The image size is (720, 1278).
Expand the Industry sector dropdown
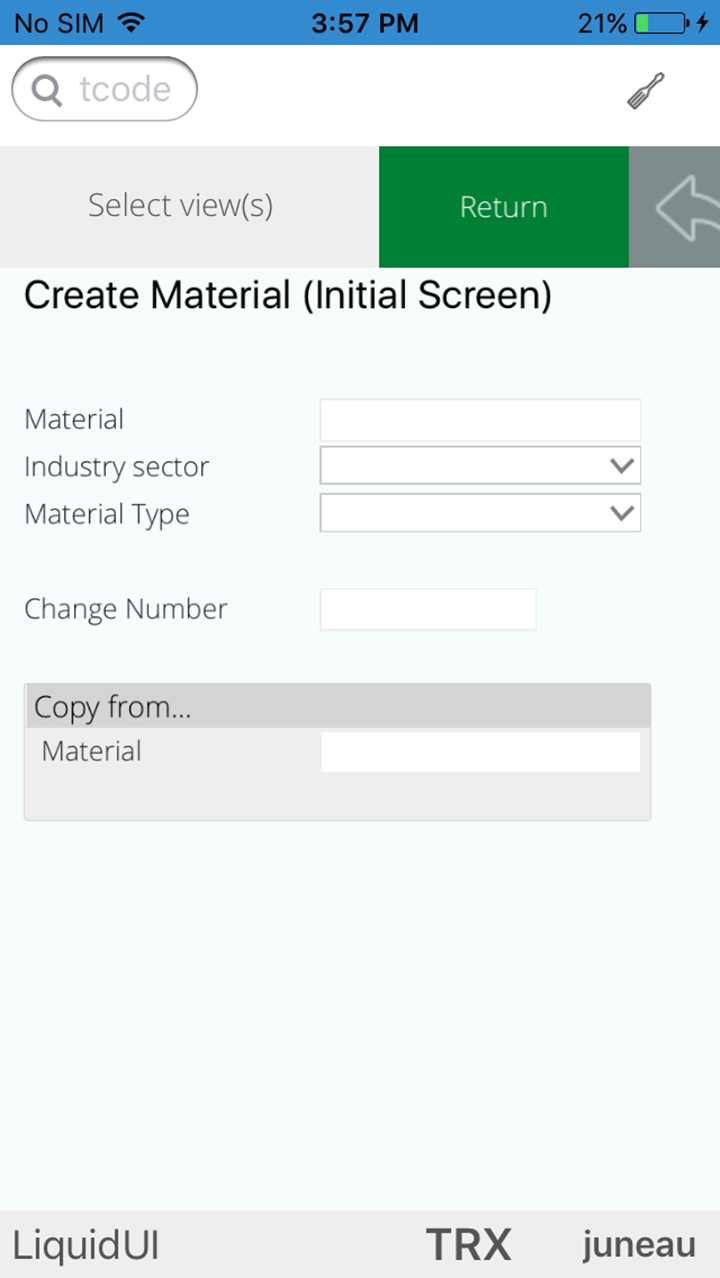pos(621,465)
